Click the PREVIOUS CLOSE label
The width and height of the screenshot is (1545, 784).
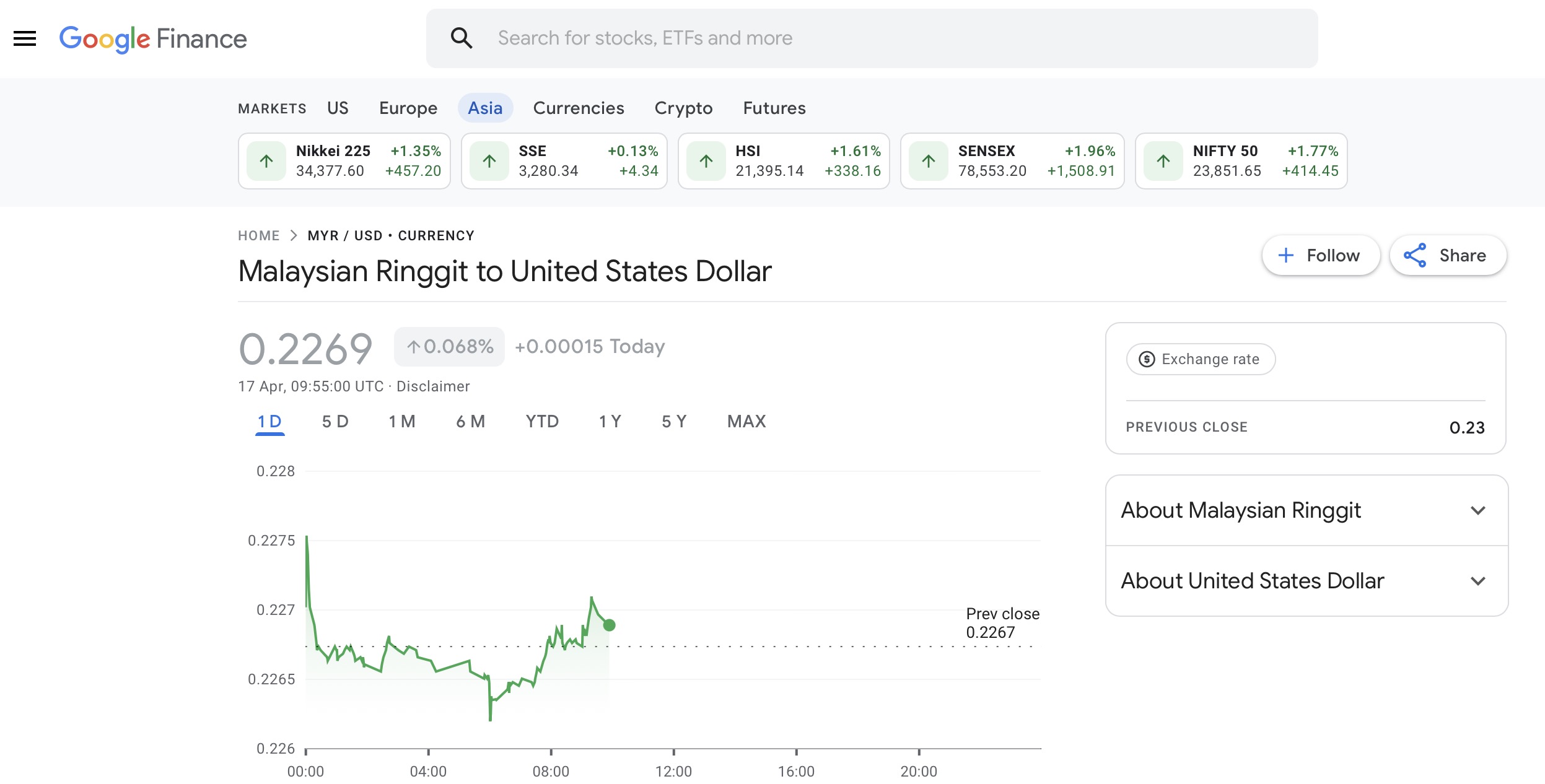pyautogui.click(x=1186, y=427)
